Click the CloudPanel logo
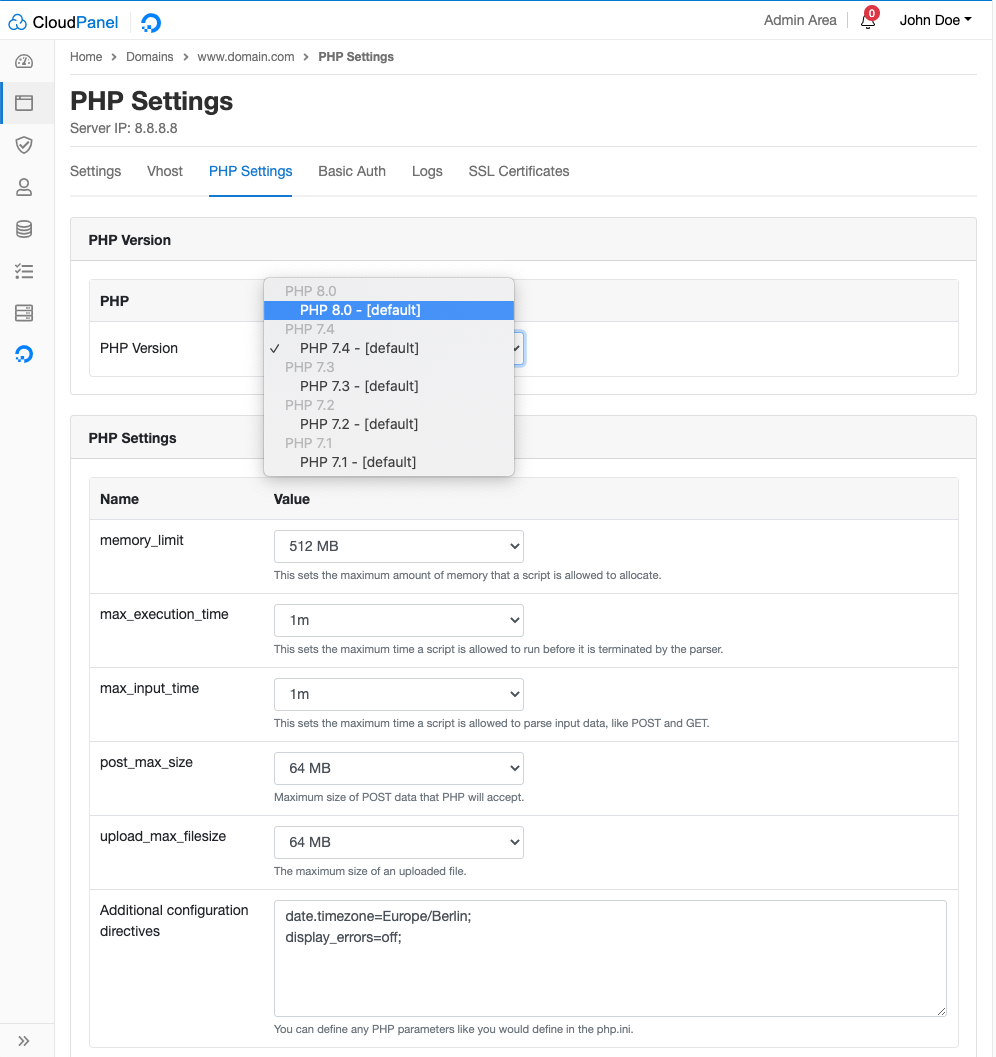Image resolution: width=996 pixels, height=1057 pixels. [x=63, y=22]
